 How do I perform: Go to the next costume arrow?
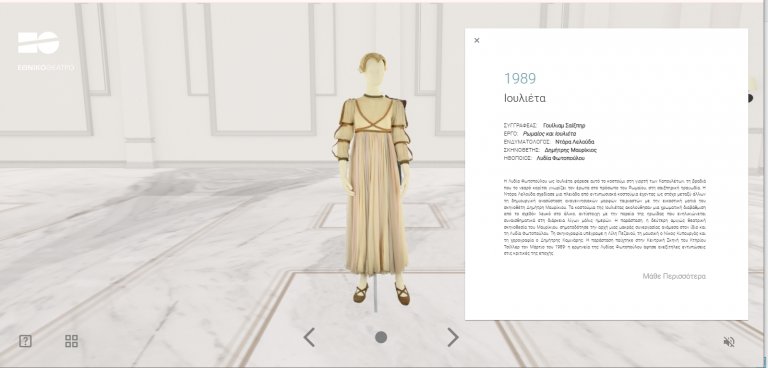(x=453, y=337)
